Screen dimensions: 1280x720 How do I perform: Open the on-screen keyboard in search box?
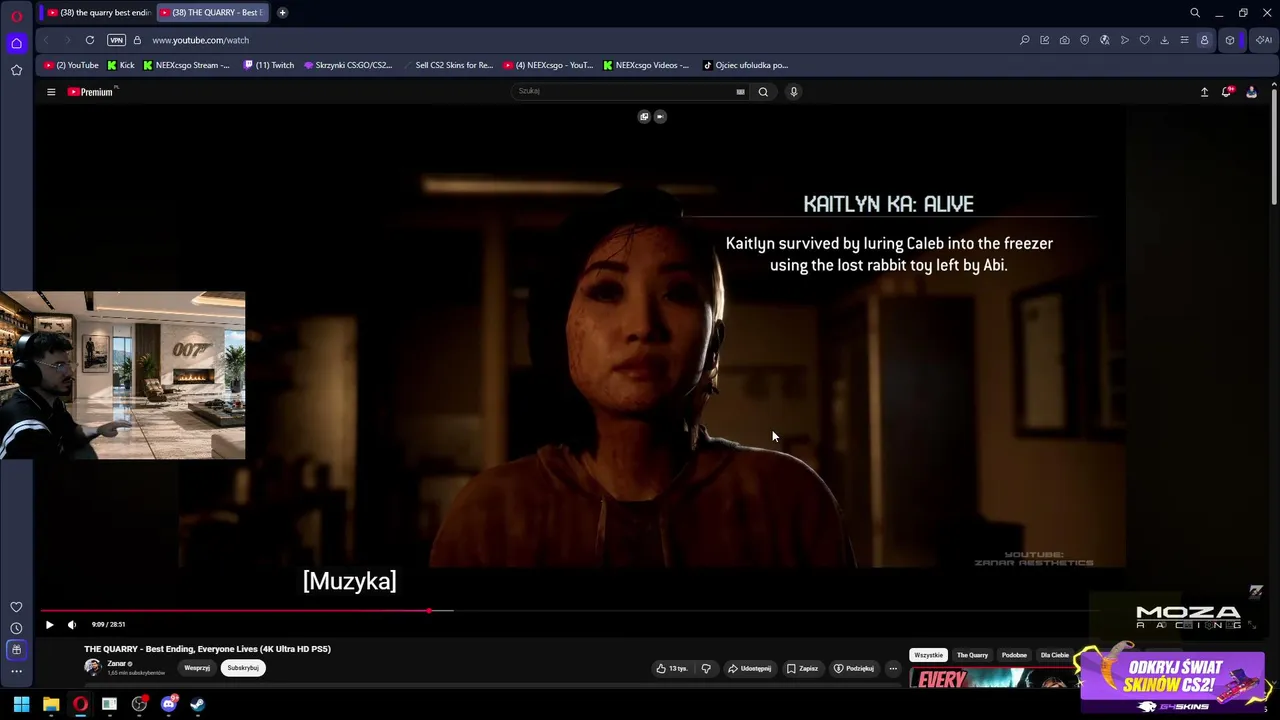(740, 92)
